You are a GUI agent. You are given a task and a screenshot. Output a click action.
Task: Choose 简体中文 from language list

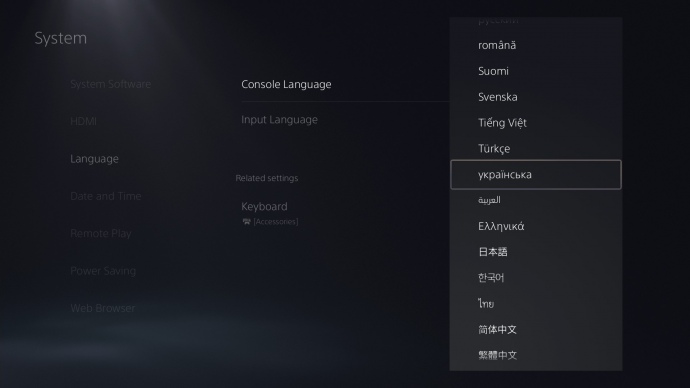click(x=536, y=329)
